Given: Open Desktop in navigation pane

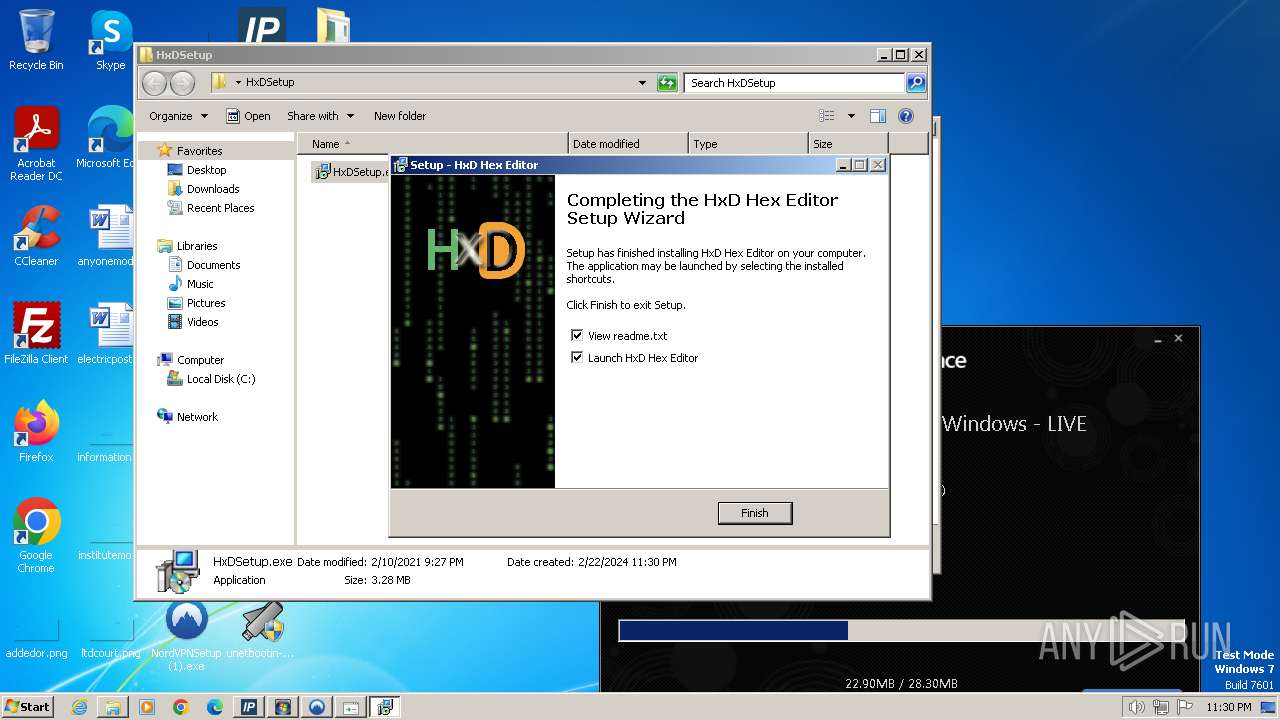Looking at the screenshot, I should [x=206, y=170].
